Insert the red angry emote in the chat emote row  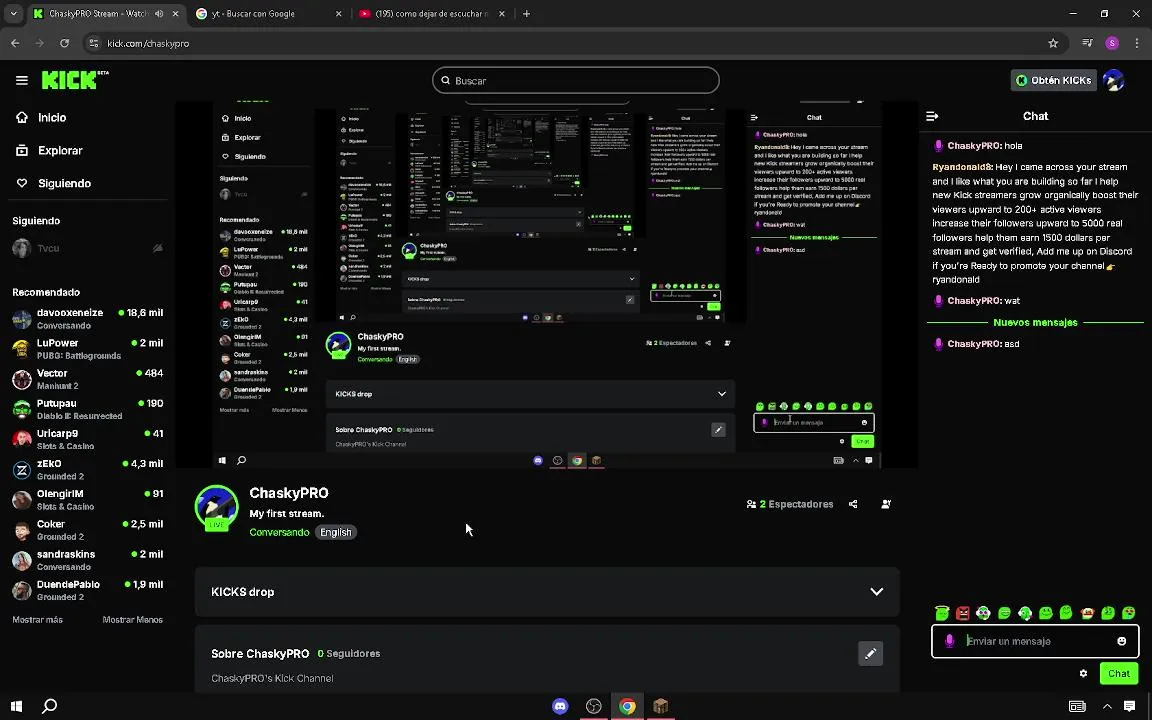point(962,613)
